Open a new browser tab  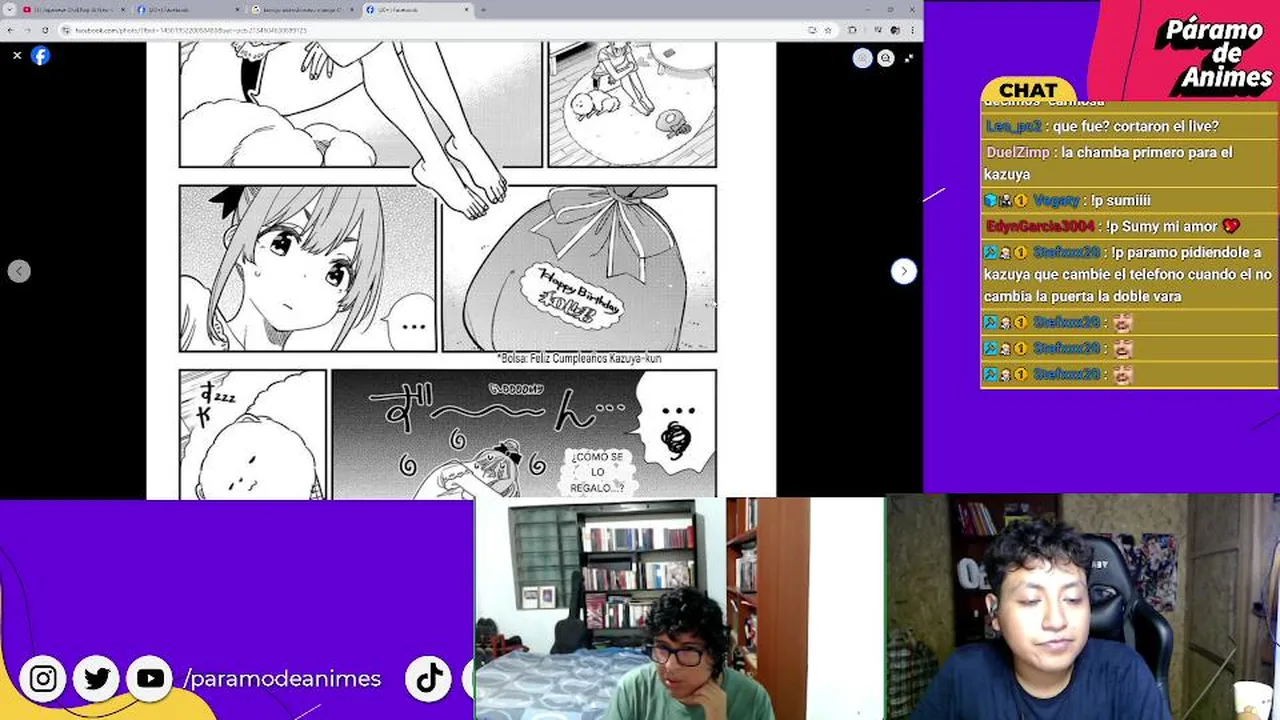point(484,10)
